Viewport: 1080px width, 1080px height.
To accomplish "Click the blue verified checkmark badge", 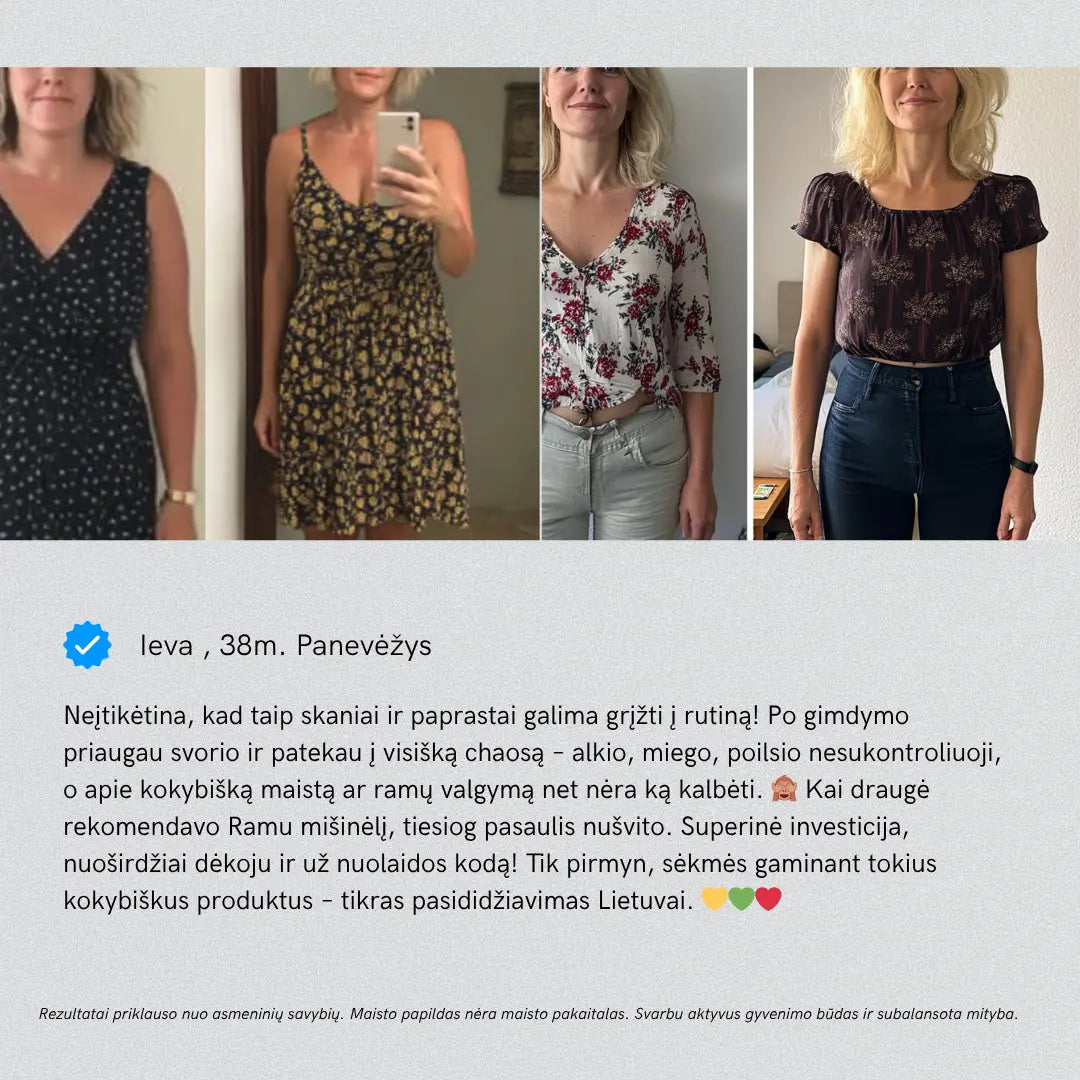I will coord(87,645).
